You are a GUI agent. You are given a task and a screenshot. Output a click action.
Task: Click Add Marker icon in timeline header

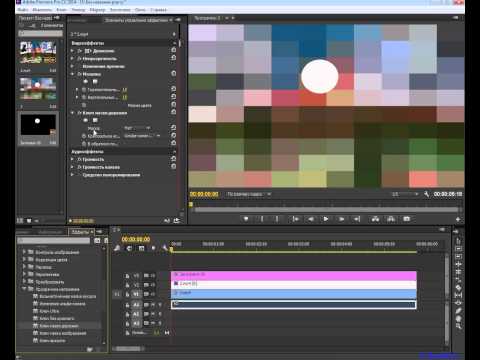pyautogui.click(x=153, y=248)
